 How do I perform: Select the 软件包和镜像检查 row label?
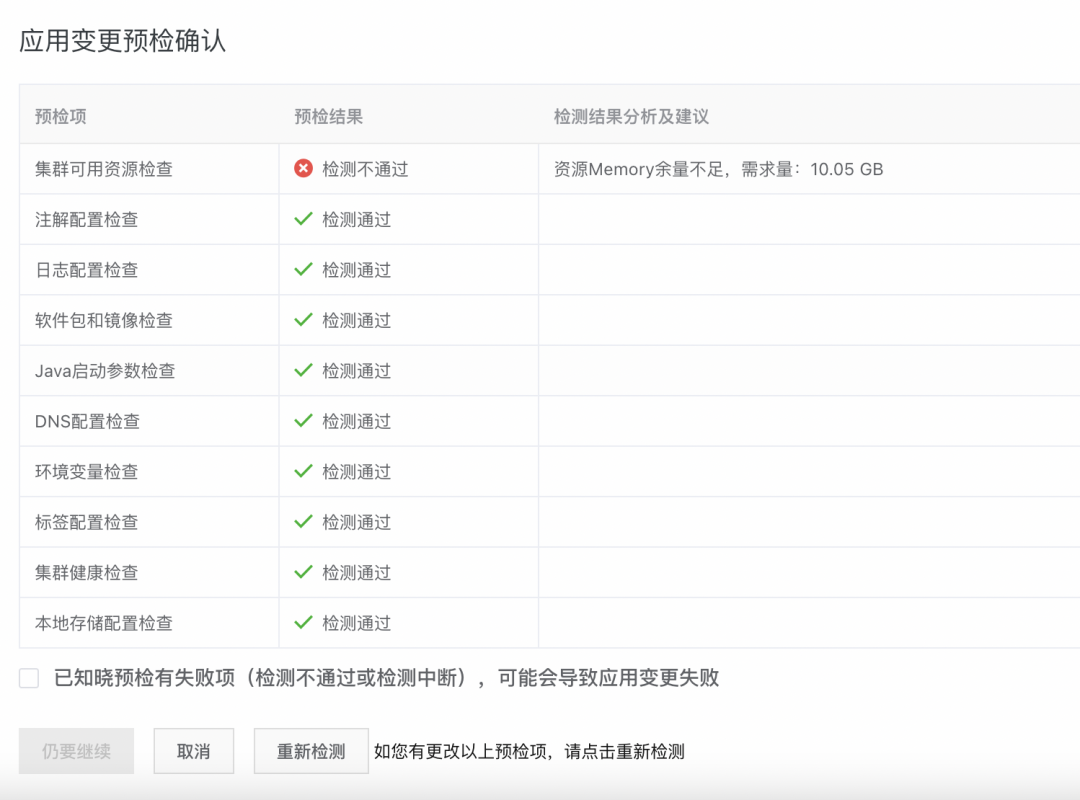(104, 320)
